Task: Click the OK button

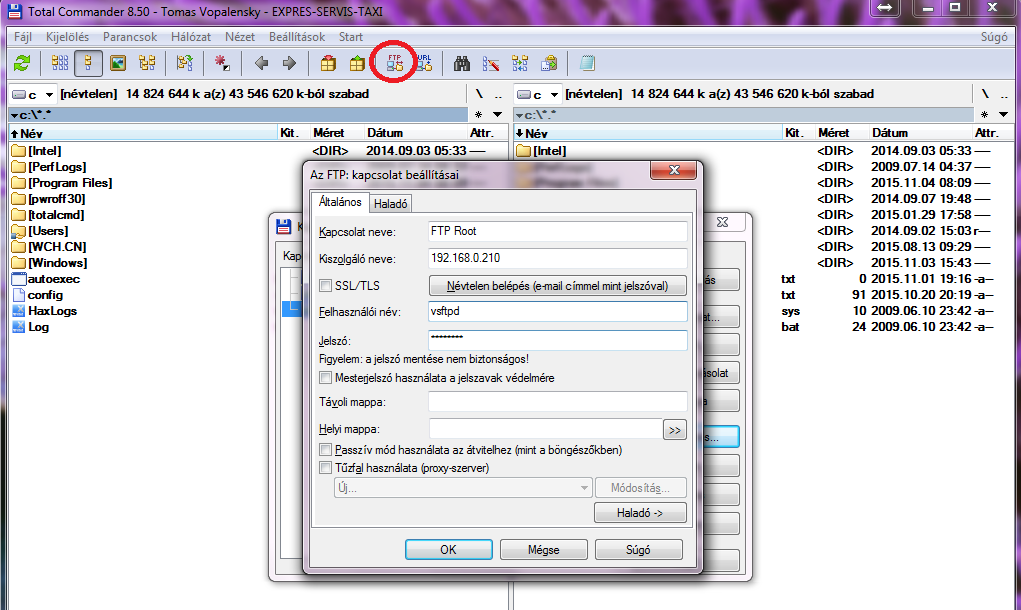Action: [x=448, y=550]
